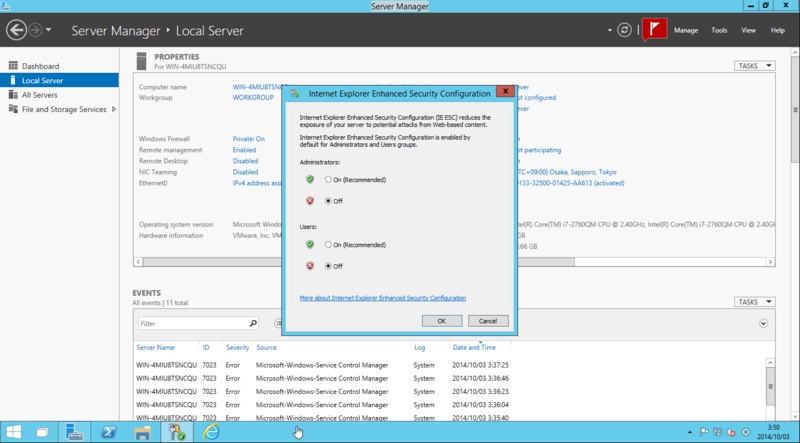
Task: Select Administrators On (Recommended) radio
Action: 328,180
